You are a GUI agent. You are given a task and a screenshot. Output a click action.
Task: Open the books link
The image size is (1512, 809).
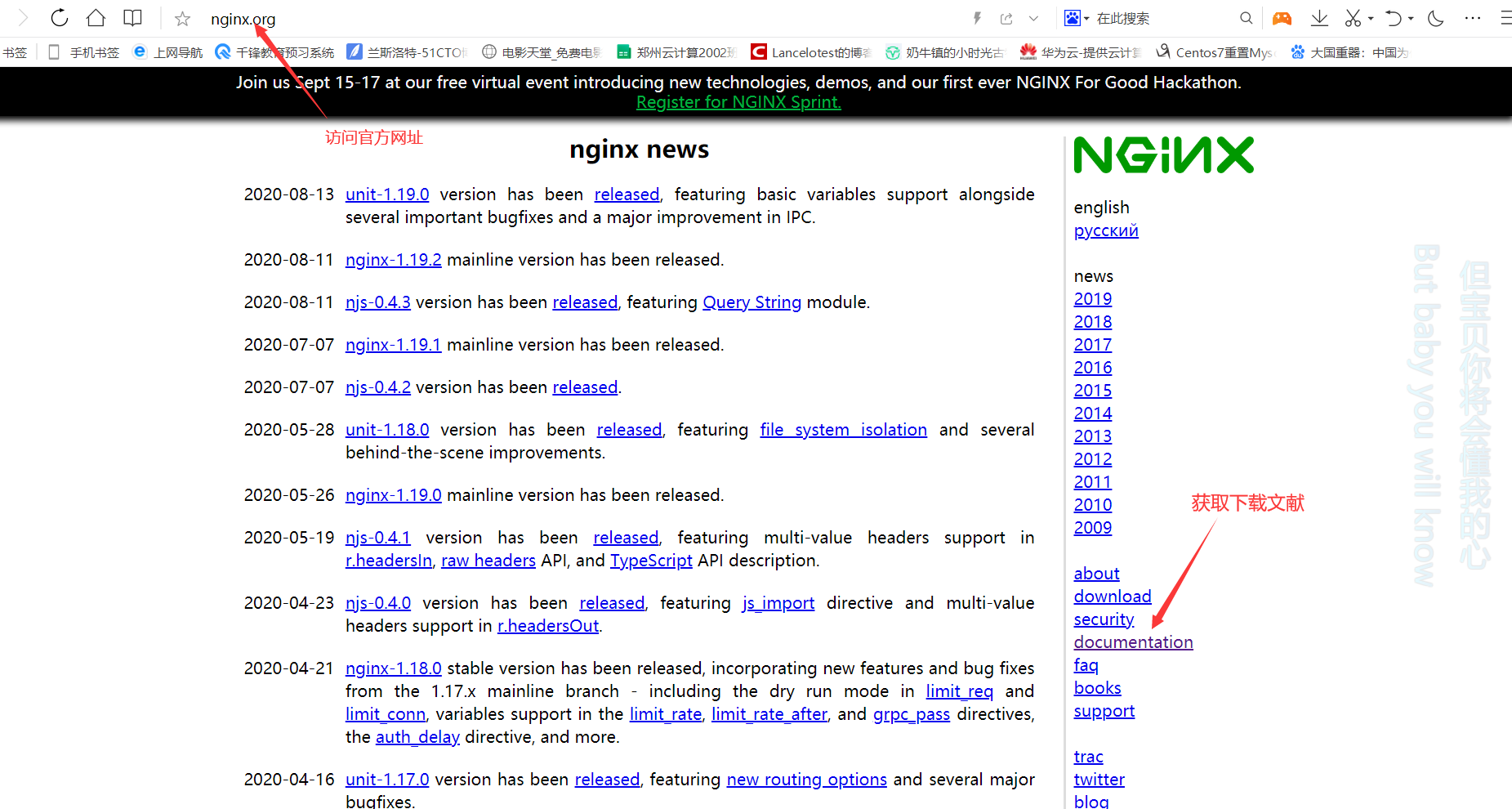1098,688
